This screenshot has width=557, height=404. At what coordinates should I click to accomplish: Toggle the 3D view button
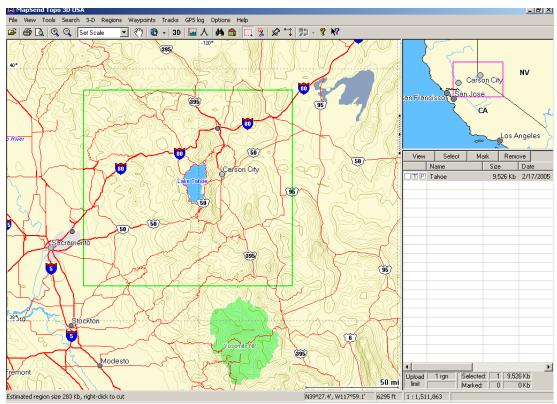point(176,32)
